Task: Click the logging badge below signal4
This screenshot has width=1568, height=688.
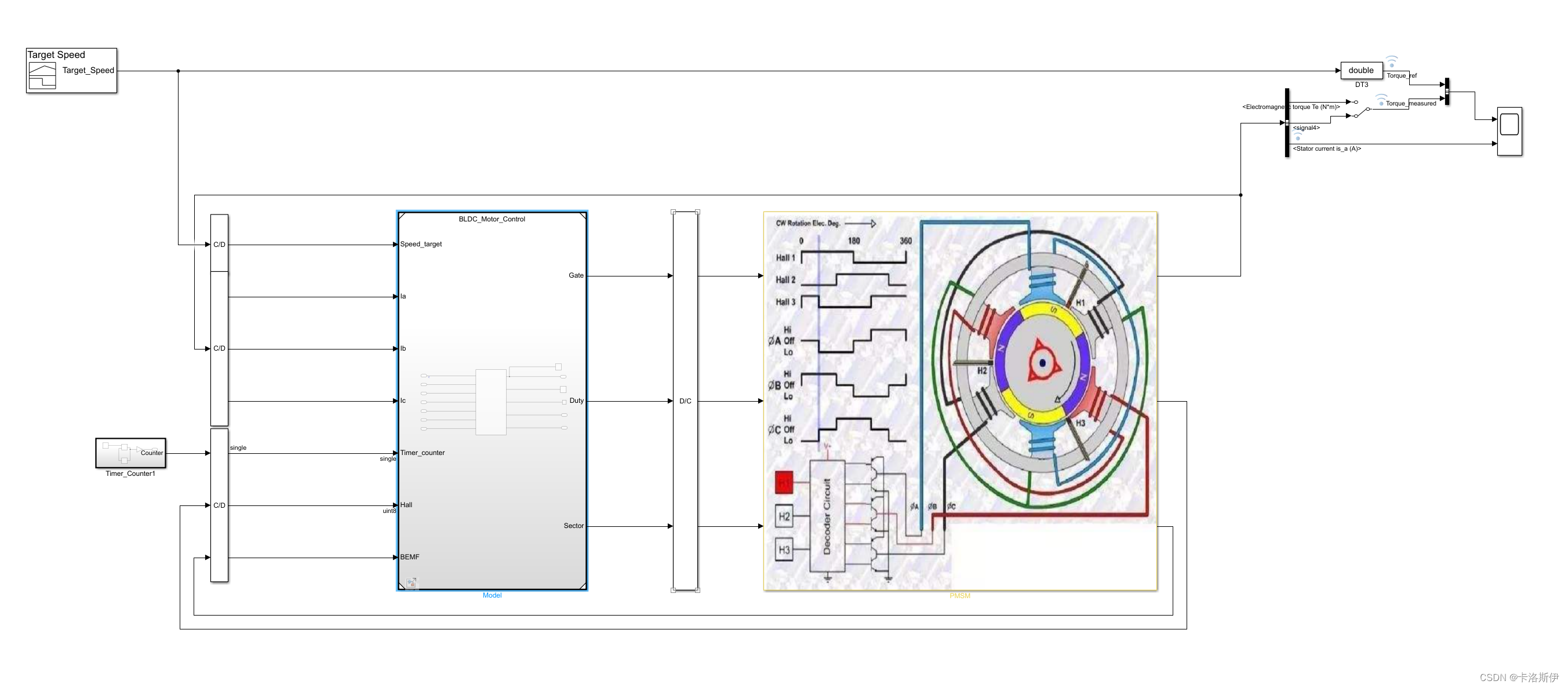Action: [x=1298, y=137]
